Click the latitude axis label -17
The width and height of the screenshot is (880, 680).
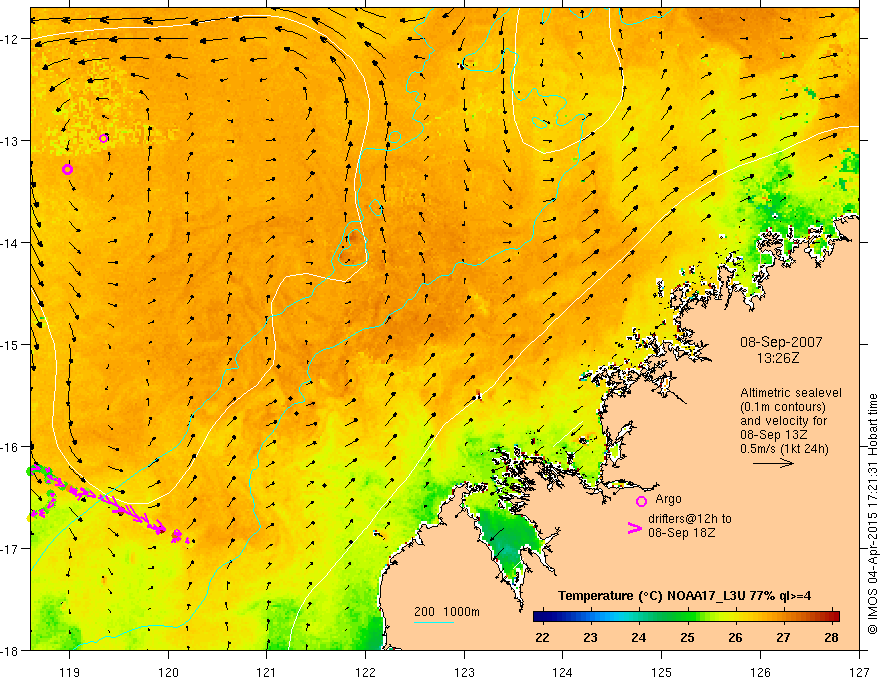coord(11,548)
